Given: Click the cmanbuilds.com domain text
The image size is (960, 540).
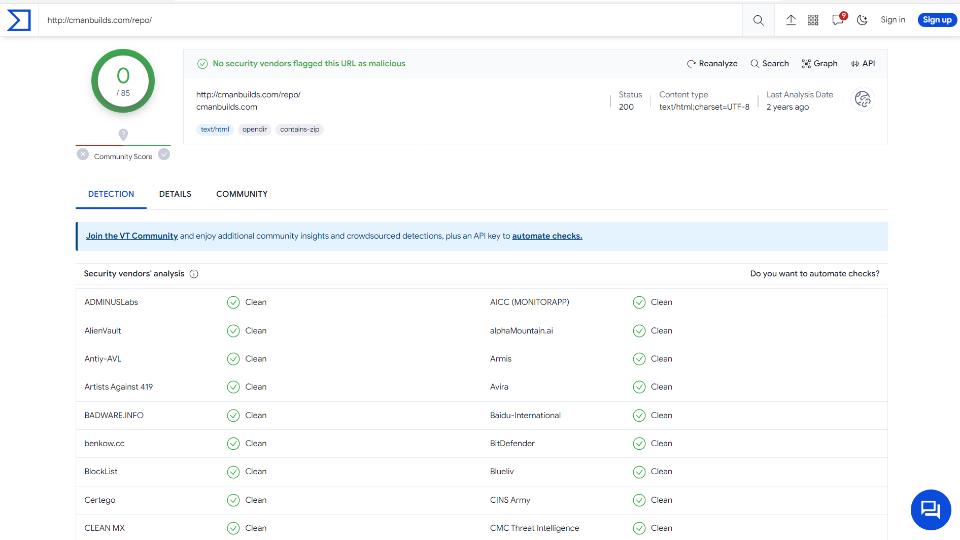Looking at the screenshot, I should click(227, 107).
